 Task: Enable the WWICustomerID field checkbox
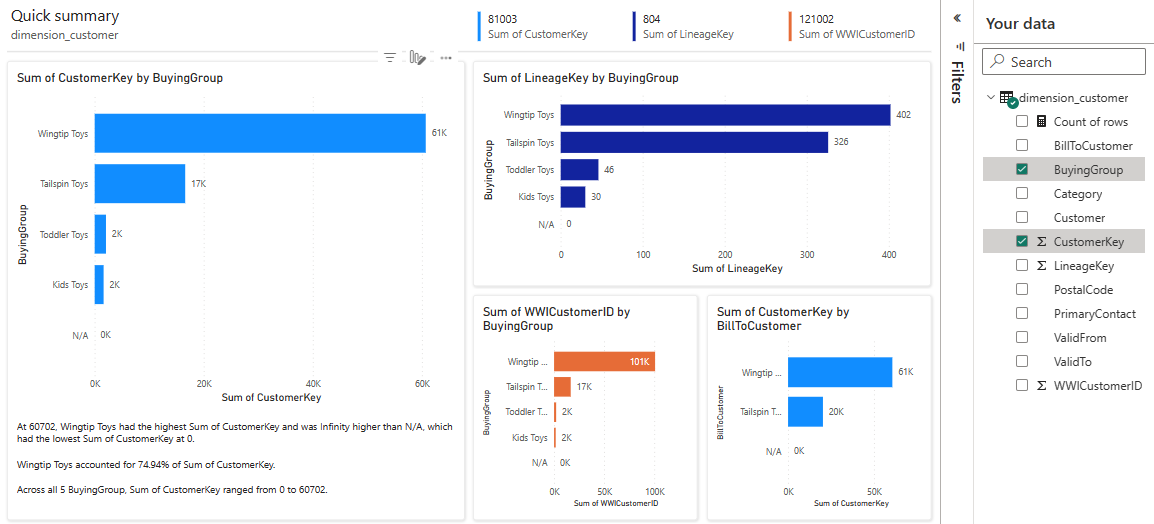pyautogui.click(x=1022, y=385)
